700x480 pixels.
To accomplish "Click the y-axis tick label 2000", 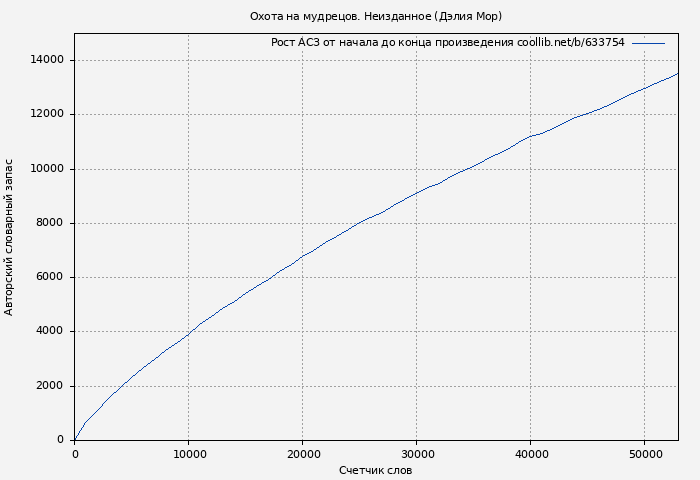I will pos(50,386).
